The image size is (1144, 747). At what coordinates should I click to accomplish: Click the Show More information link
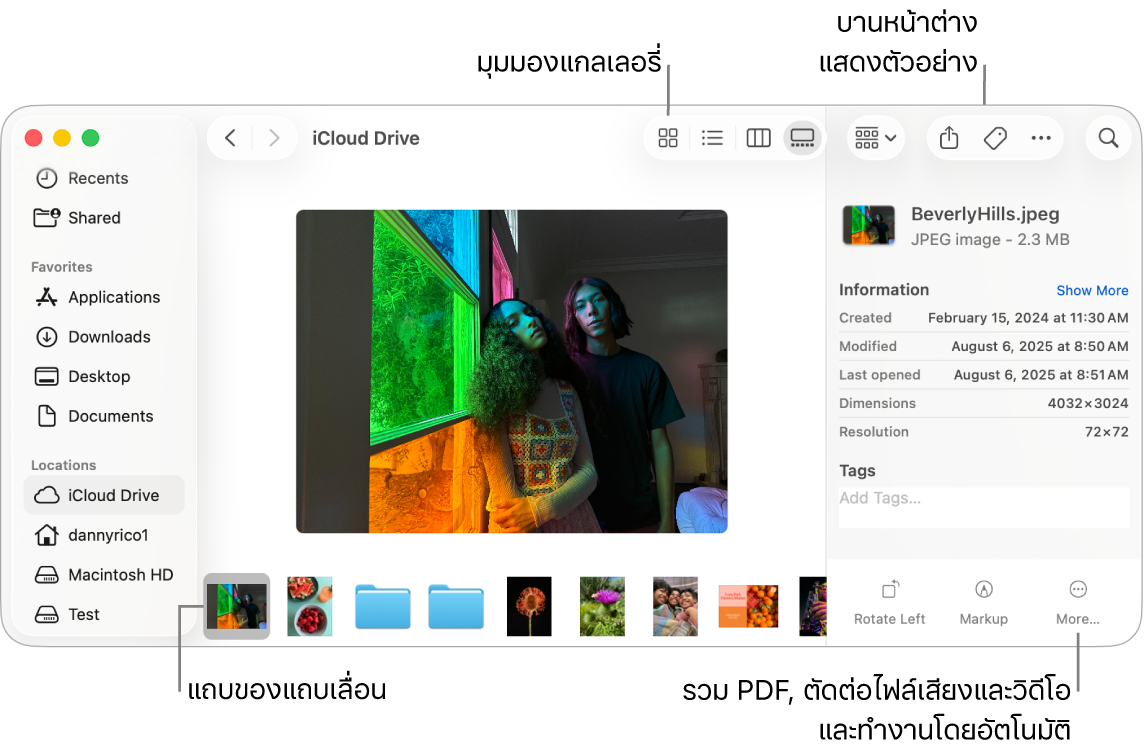pos(1092,290)
